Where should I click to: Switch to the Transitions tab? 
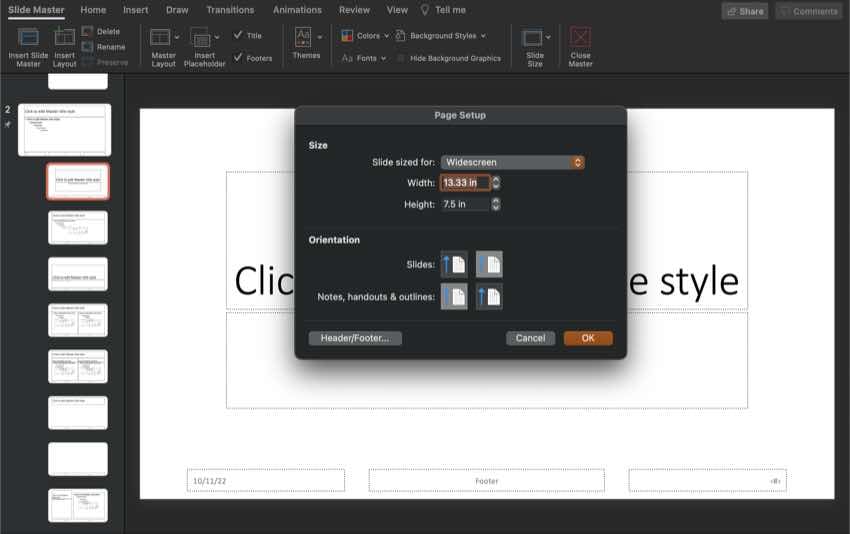230,10
